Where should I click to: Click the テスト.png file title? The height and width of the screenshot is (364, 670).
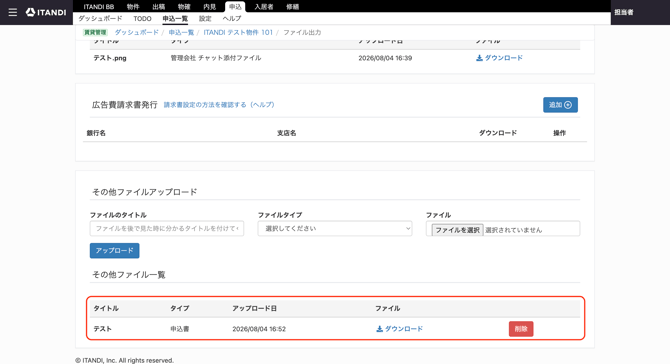[x=110, y=58]
